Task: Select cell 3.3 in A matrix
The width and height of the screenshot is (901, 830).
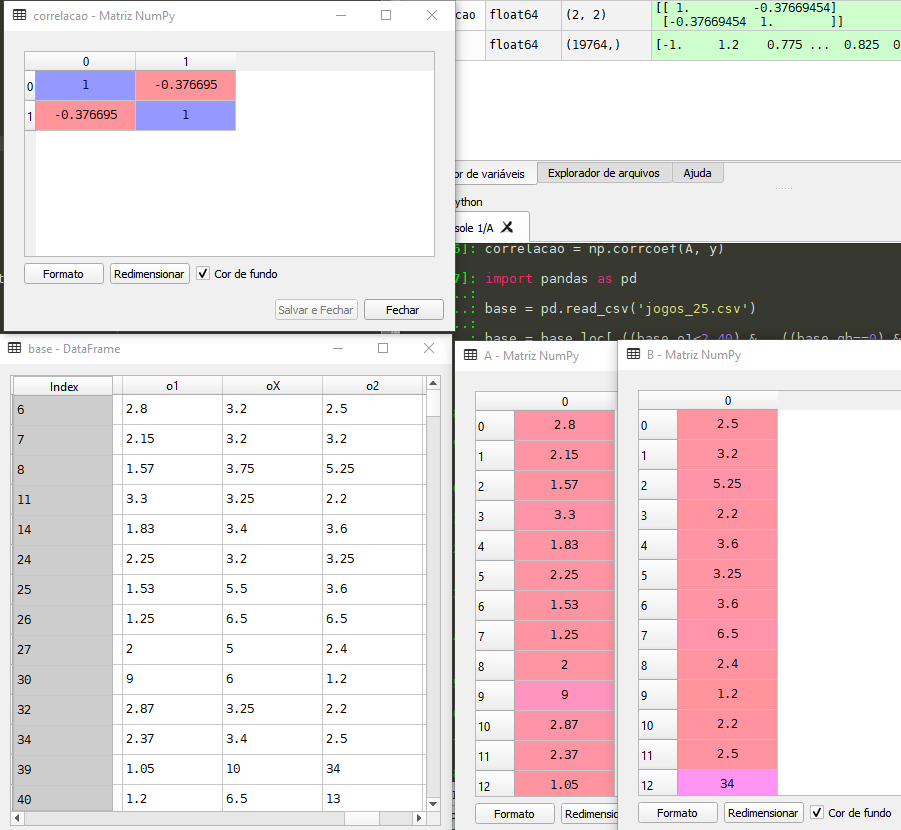Action: [564, 514]
